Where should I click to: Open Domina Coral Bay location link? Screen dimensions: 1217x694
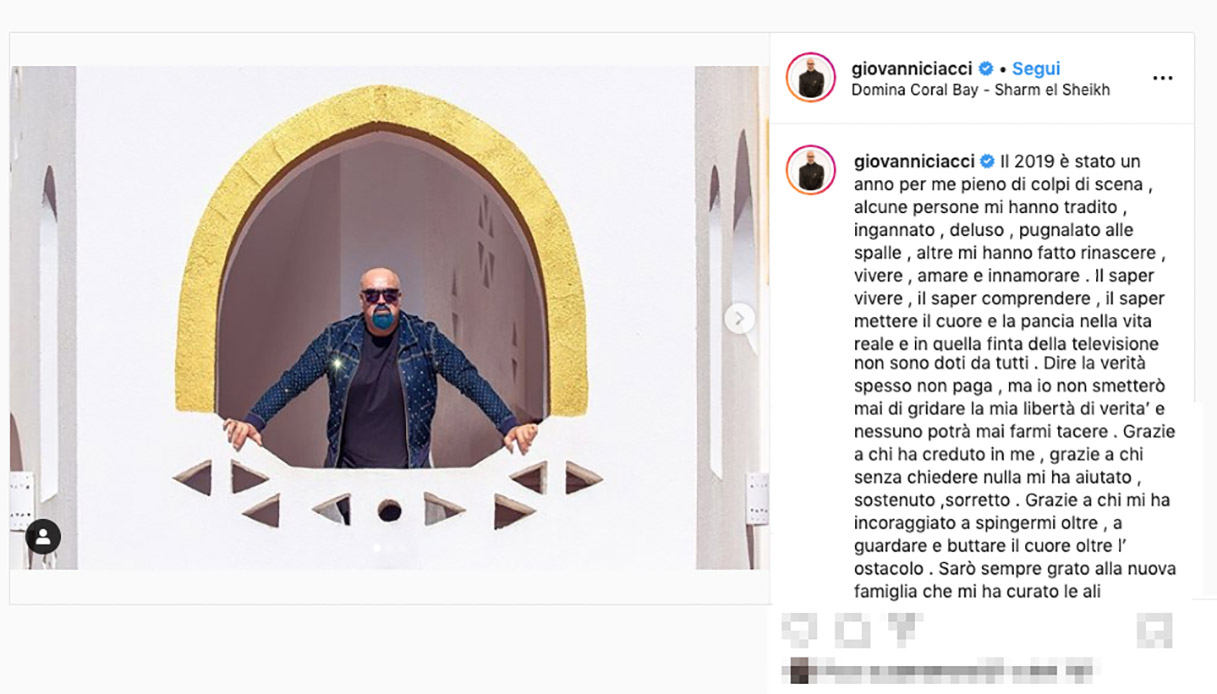(980, 90)
